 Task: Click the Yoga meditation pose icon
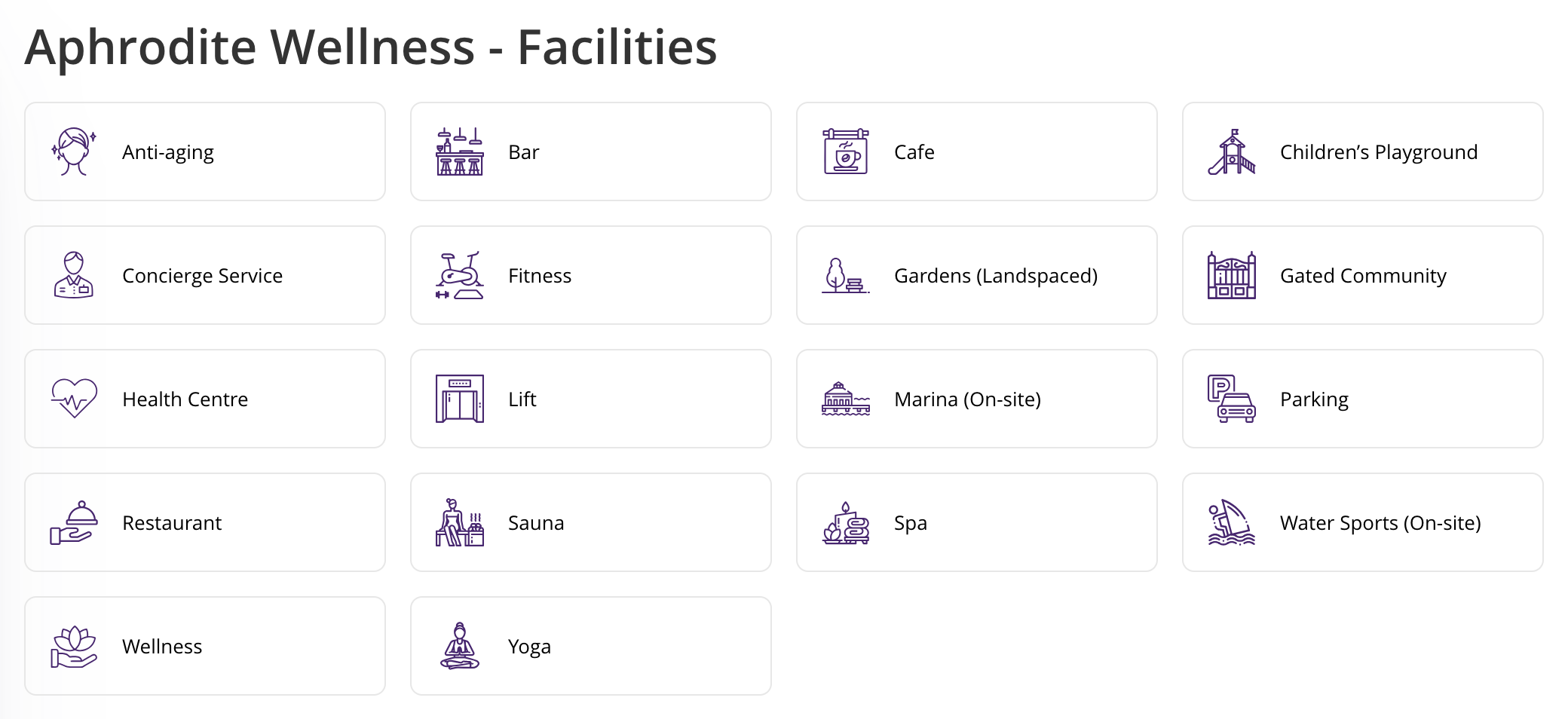pos(460,646)
